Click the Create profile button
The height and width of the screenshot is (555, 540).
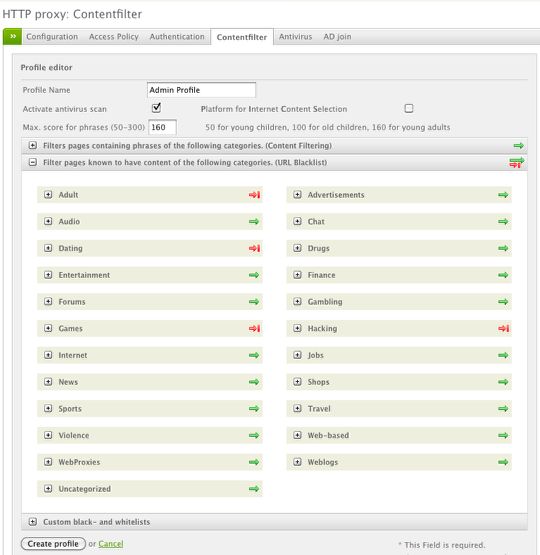(x=53, y=544)
